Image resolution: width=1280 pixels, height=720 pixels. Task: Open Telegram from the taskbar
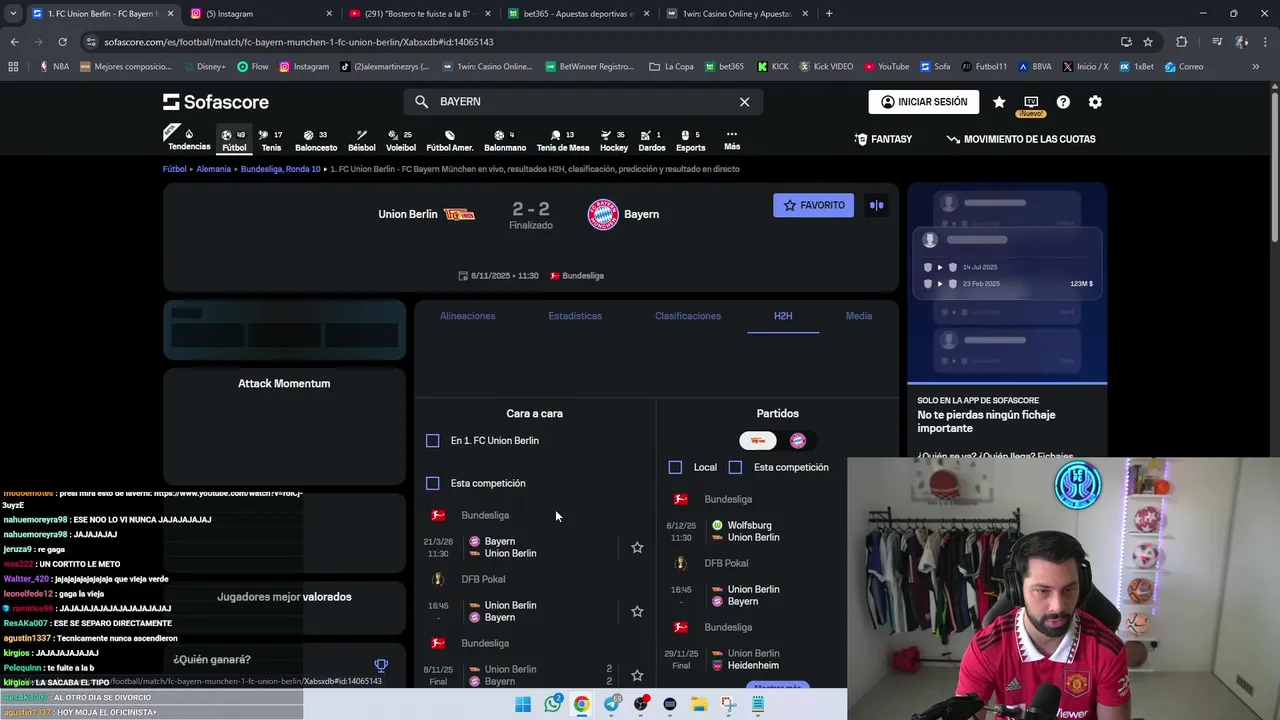pyautogui.click(x=611, y=704)
